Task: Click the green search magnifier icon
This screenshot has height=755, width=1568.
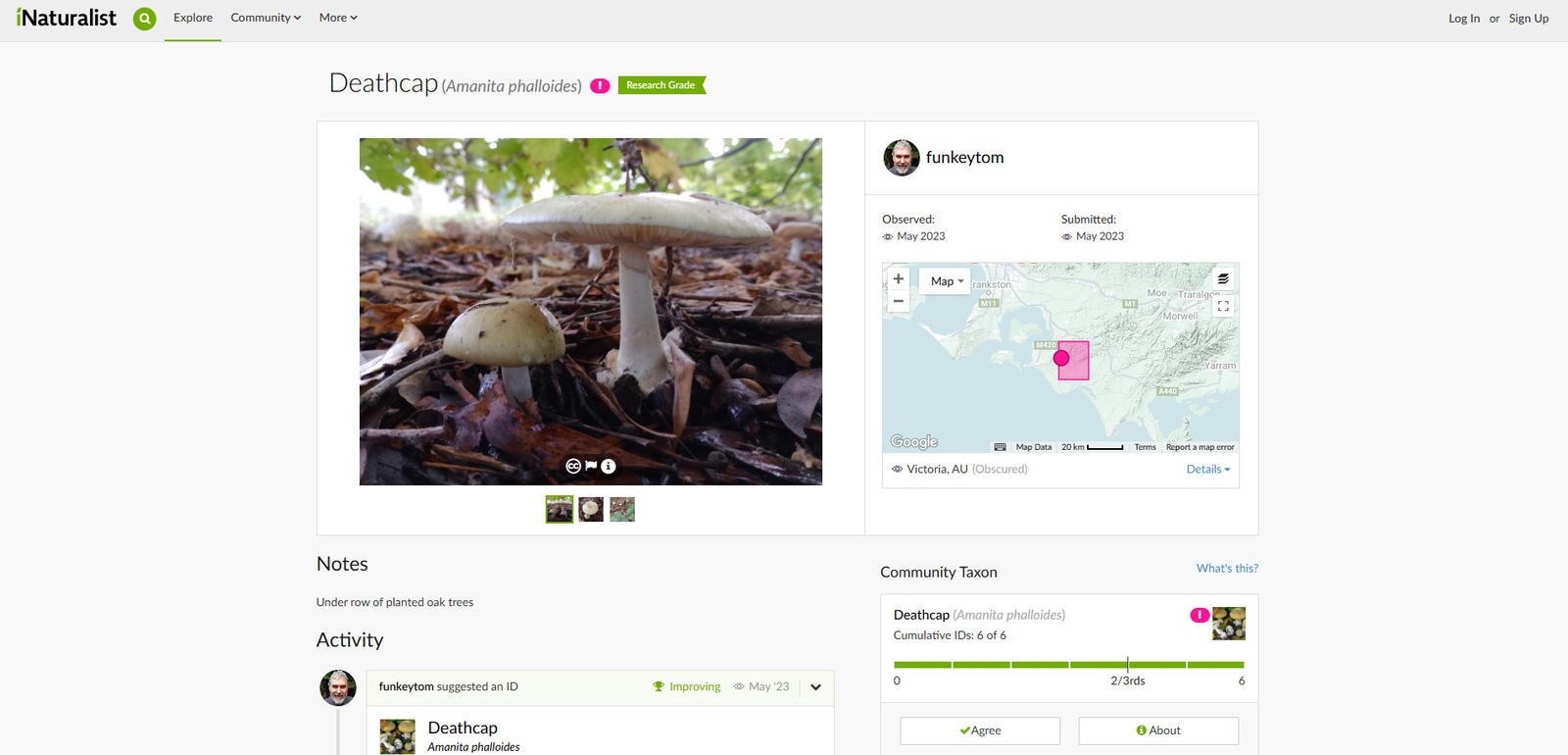Action: point(144,19)
